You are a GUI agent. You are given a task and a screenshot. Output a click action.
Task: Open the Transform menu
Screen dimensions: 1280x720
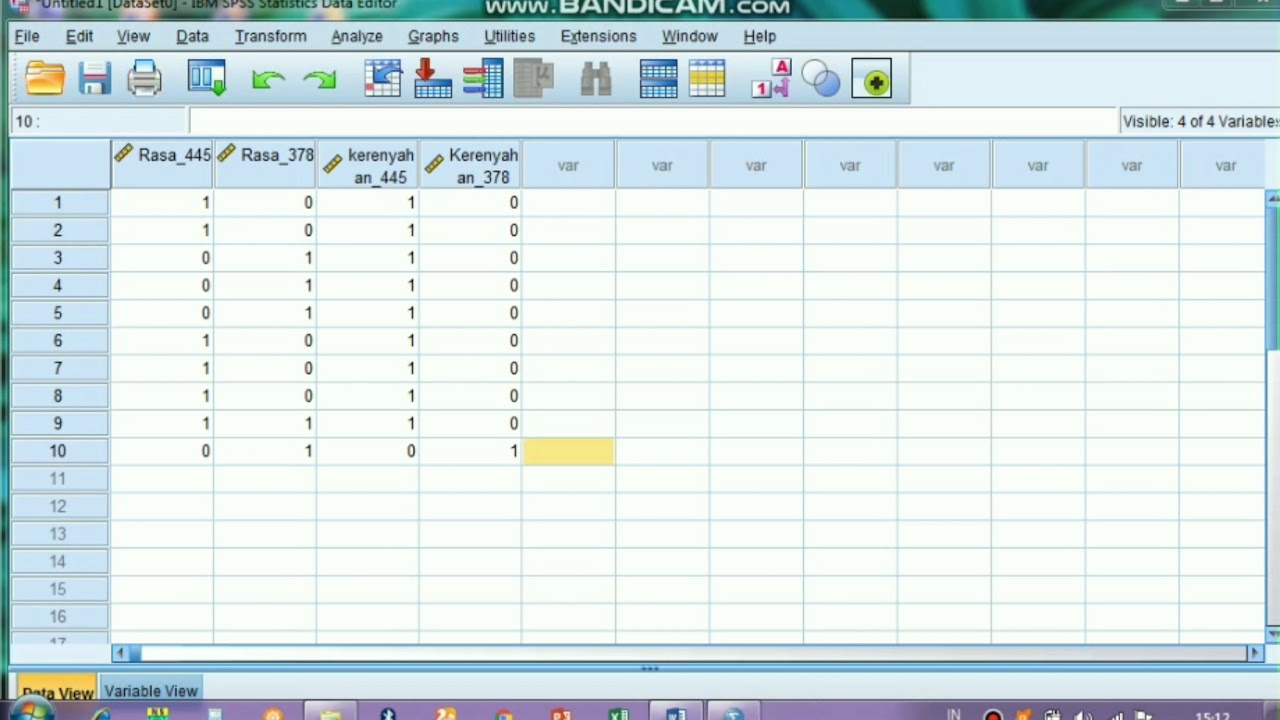[x=271, y=36]
